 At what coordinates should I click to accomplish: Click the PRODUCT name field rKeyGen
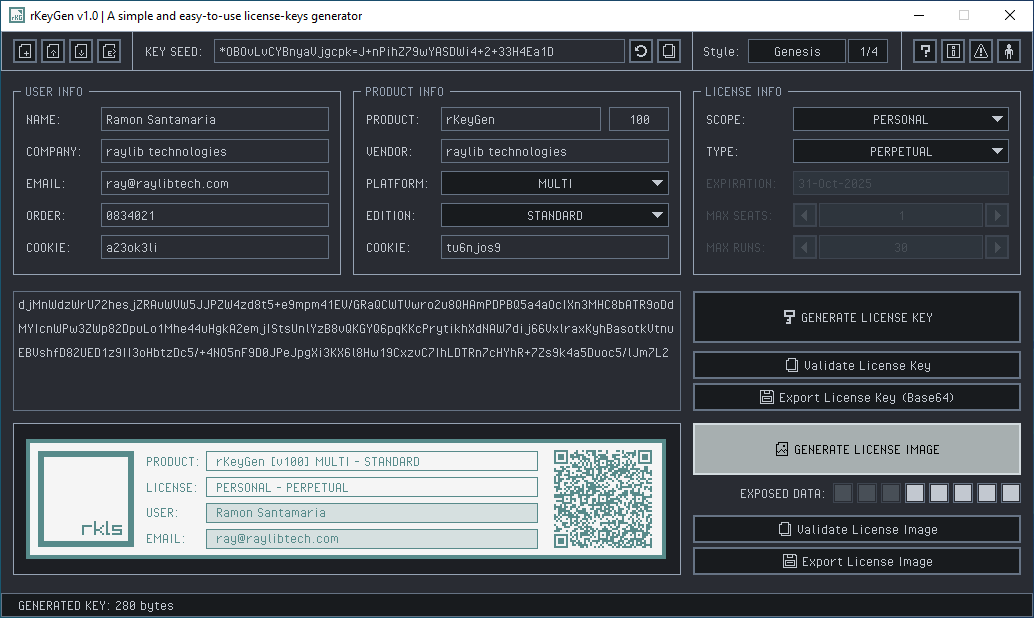(521, 119)
